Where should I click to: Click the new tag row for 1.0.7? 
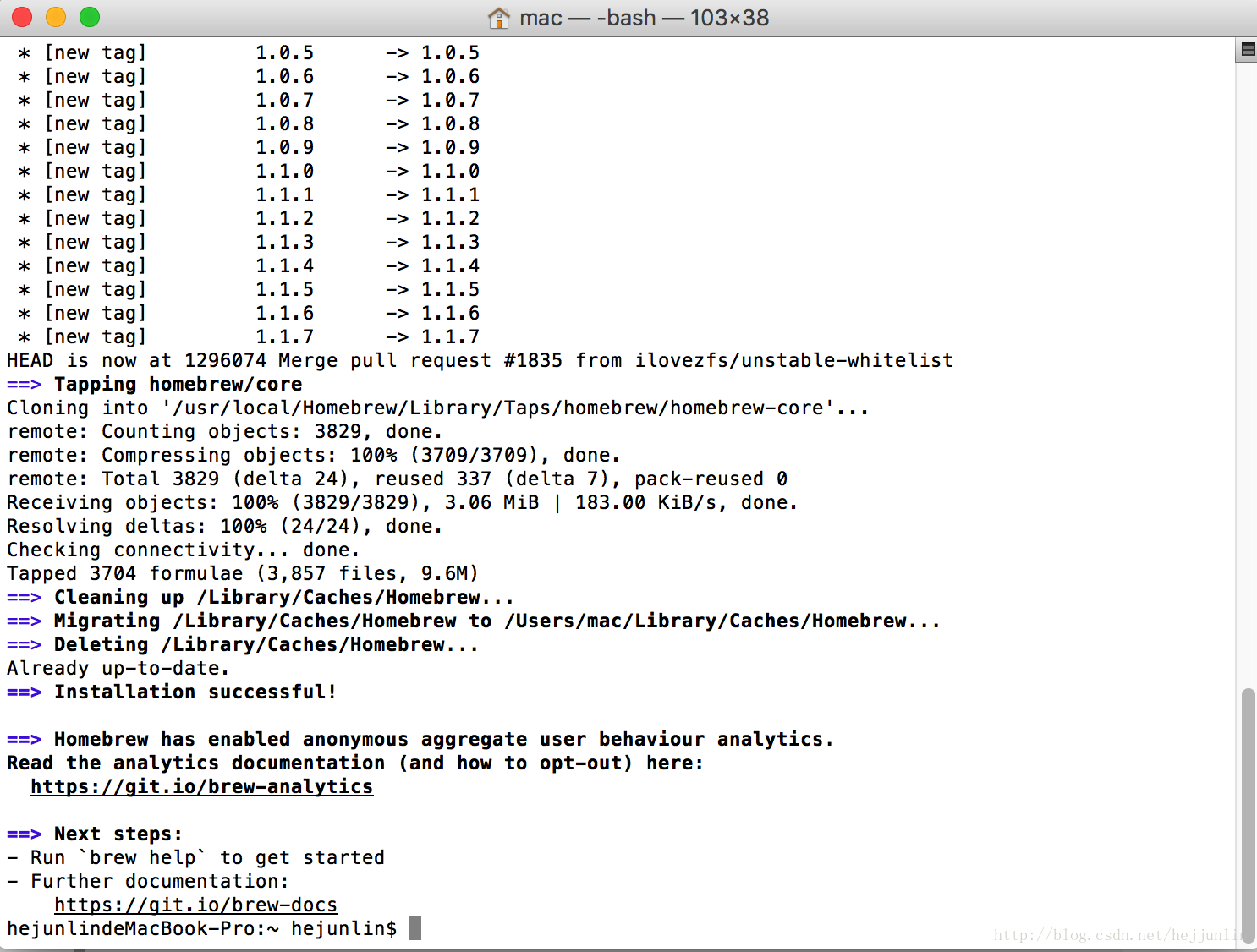[x=249, y=100]
